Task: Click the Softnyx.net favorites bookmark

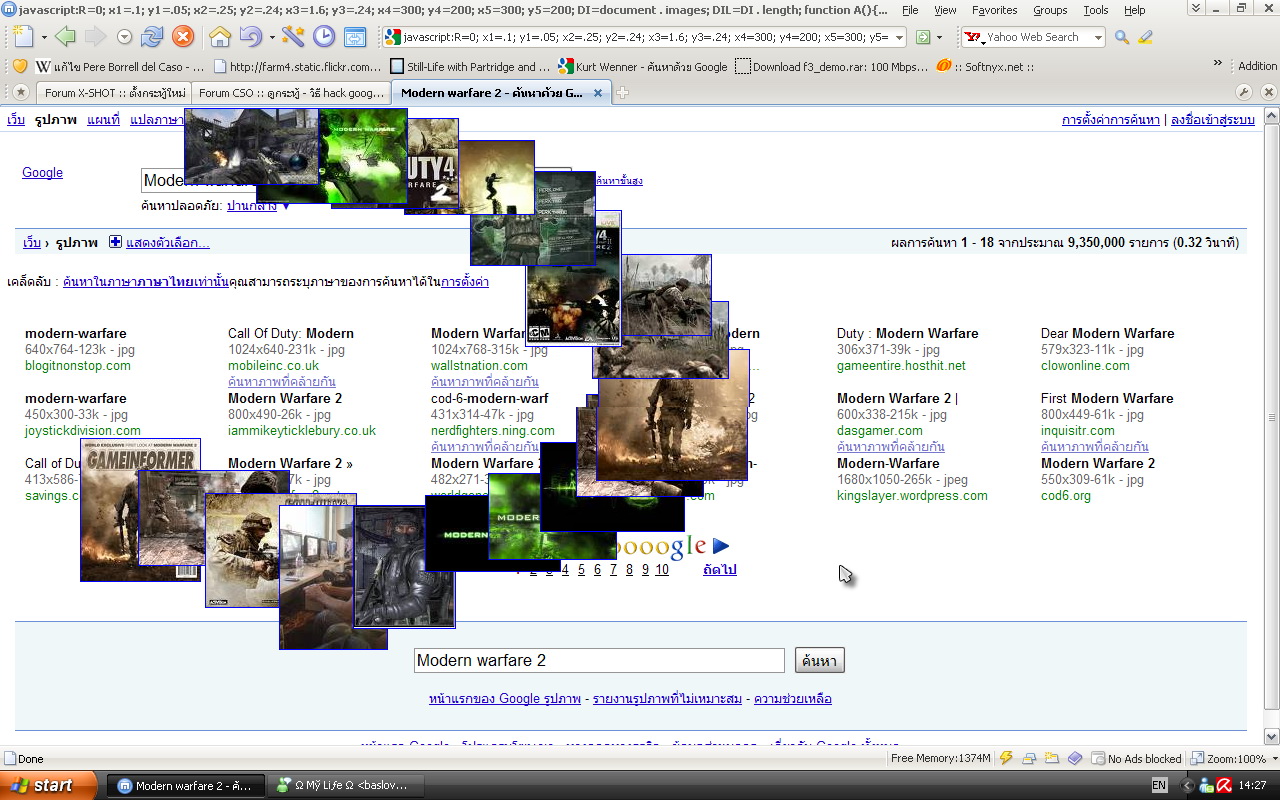Action: 985,67
